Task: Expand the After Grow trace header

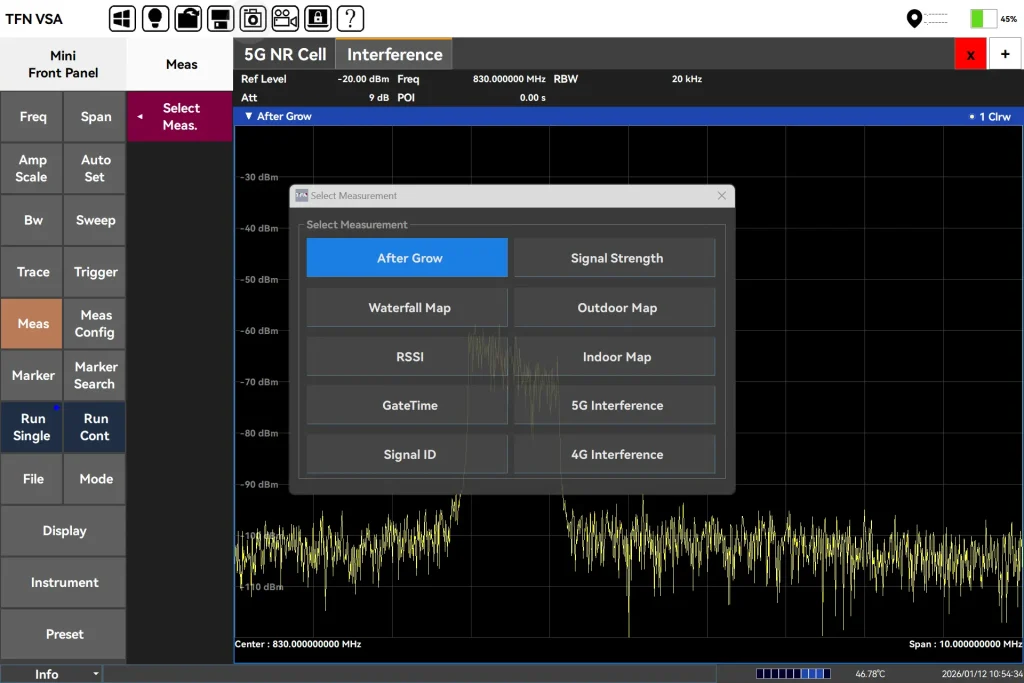Action: click(247, 115)
